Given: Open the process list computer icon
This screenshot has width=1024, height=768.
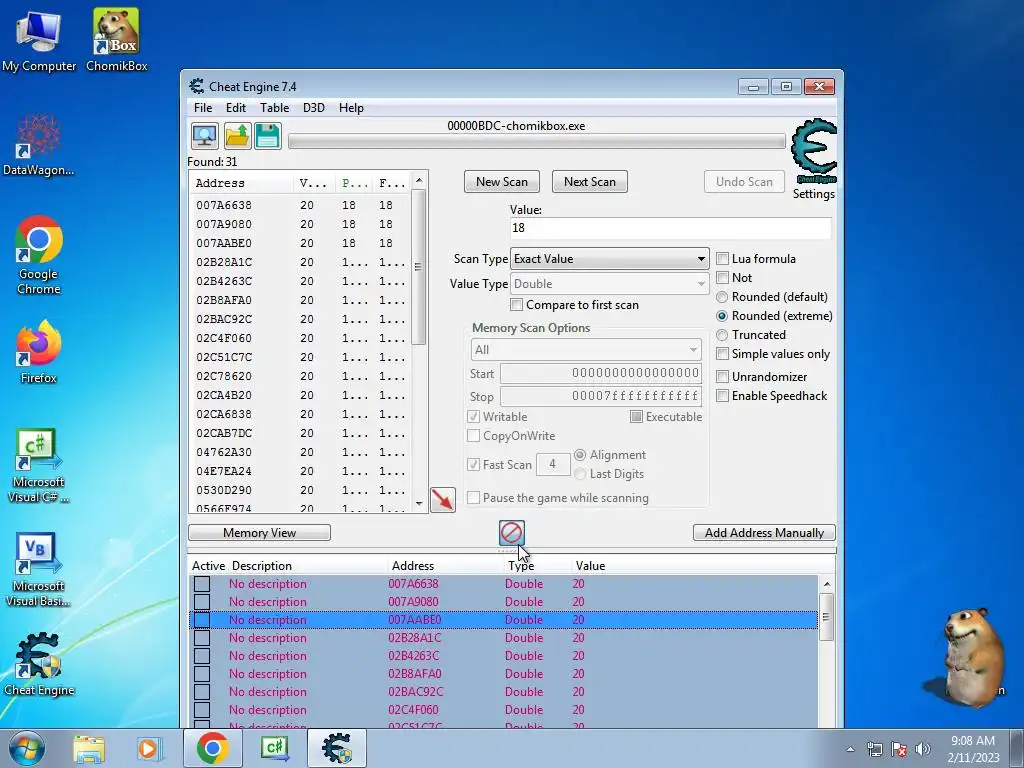Looking at the screenshot, I should click(x=204, y=136).
